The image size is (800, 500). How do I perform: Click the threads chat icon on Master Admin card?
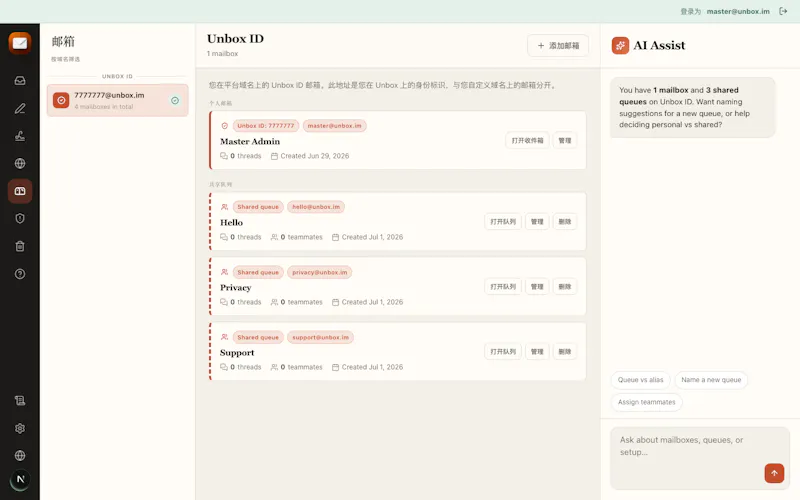[x=223, y=156]
